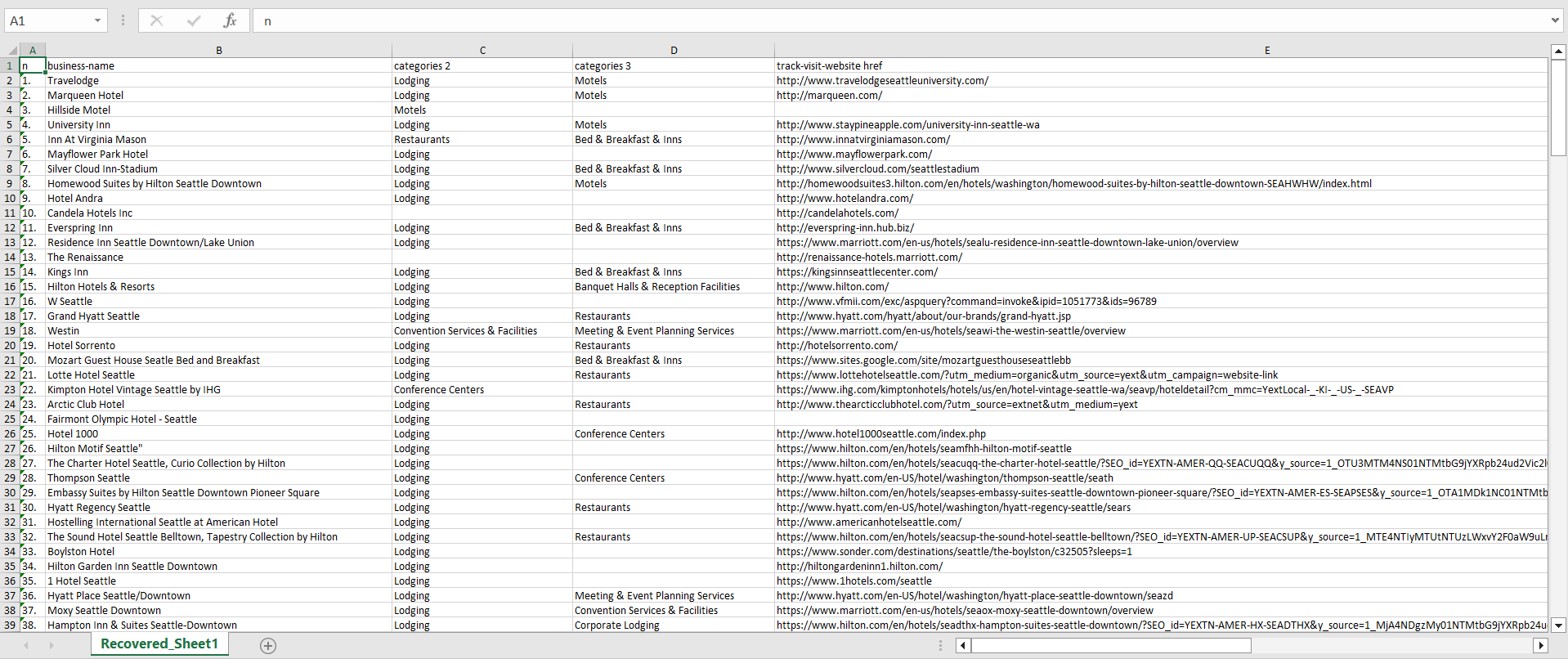This screenshot has height=659, width=1568.
Task: Select the Mayflower Park Hotel cell
Action: point(98,155)
